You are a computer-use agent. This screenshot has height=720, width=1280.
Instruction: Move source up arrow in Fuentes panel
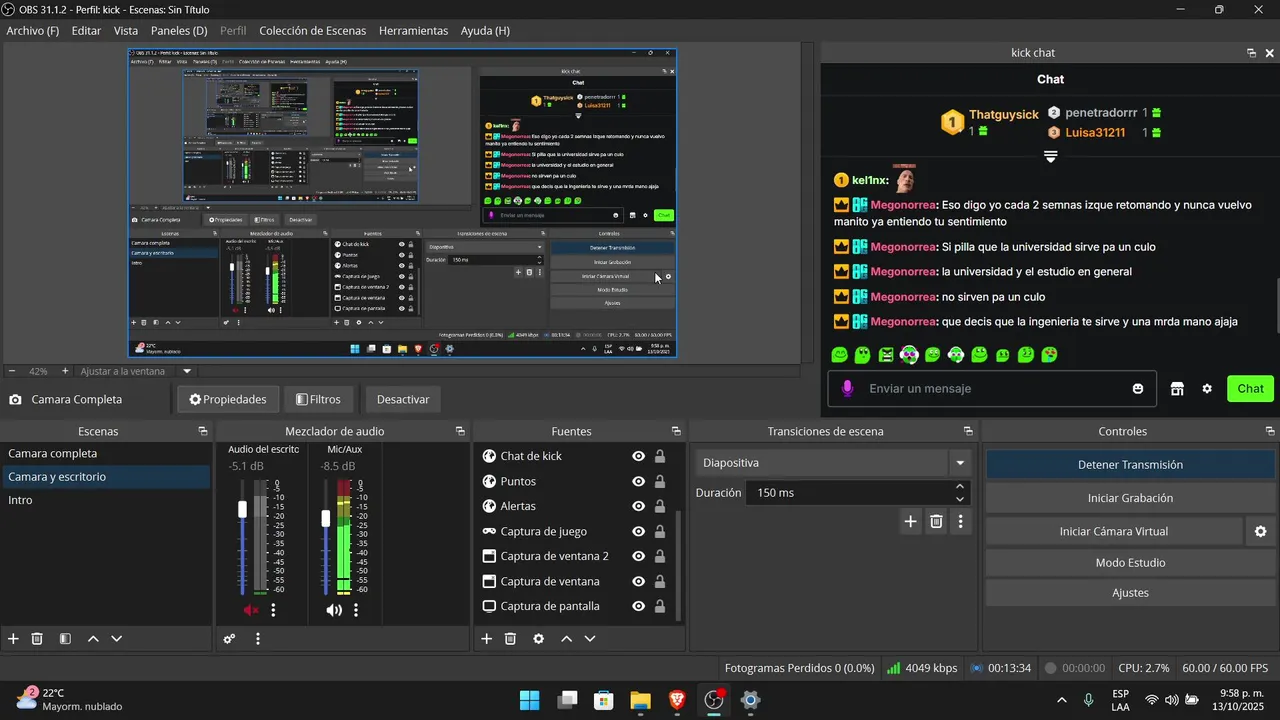[566, 639]
